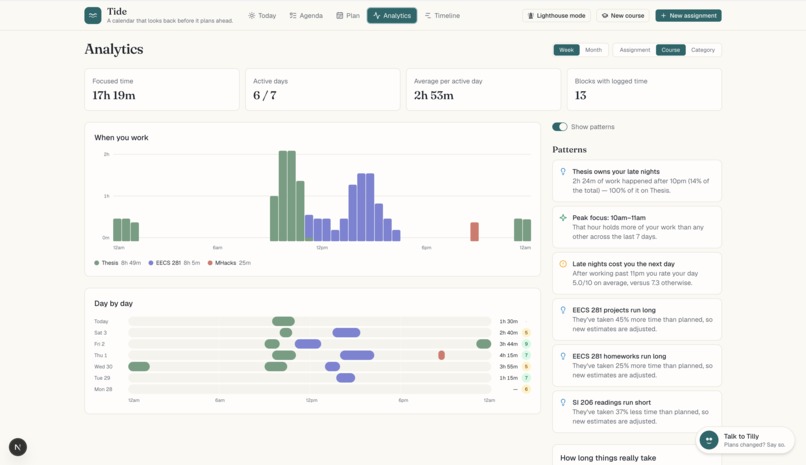The width and height of the screenshot is (806, 465).
Task: Click the purple block on Wed 30 row
Action: pos(333,366)
